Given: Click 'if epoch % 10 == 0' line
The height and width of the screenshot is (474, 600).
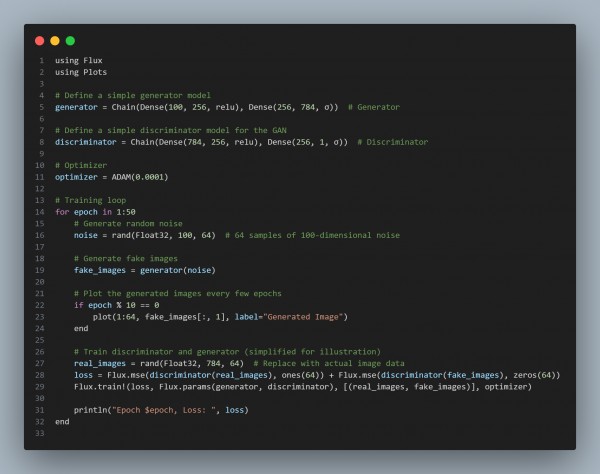Looking at the screenshot, I should click(x=117, y=305).
